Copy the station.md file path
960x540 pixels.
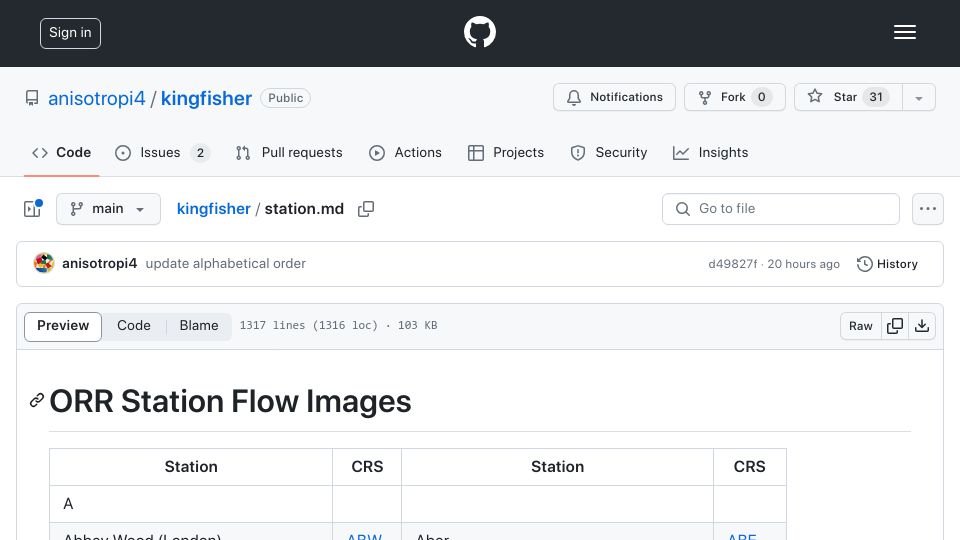click(x=366, y=209)
